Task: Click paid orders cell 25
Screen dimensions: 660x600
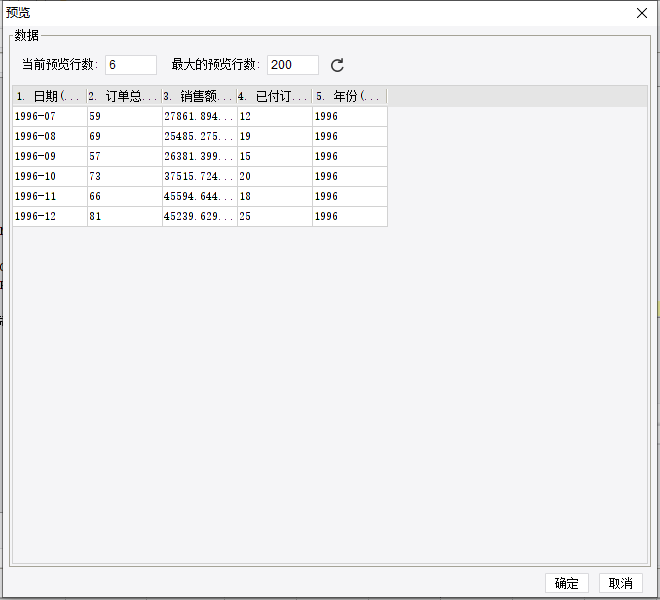Action: (x=274, y=216)
